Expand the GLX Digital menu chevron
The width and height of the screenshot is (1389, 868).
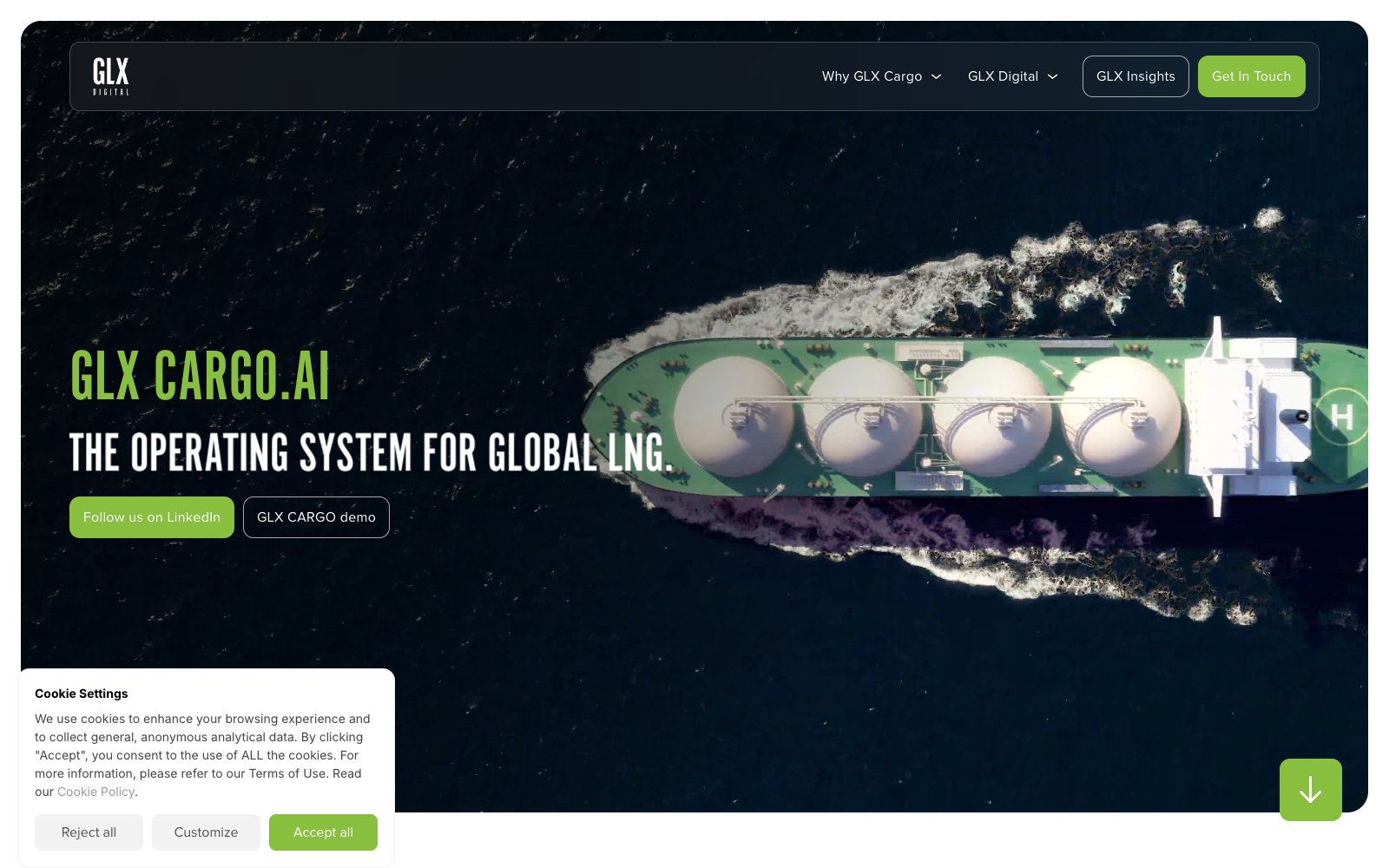click(x=1053, y=76)
